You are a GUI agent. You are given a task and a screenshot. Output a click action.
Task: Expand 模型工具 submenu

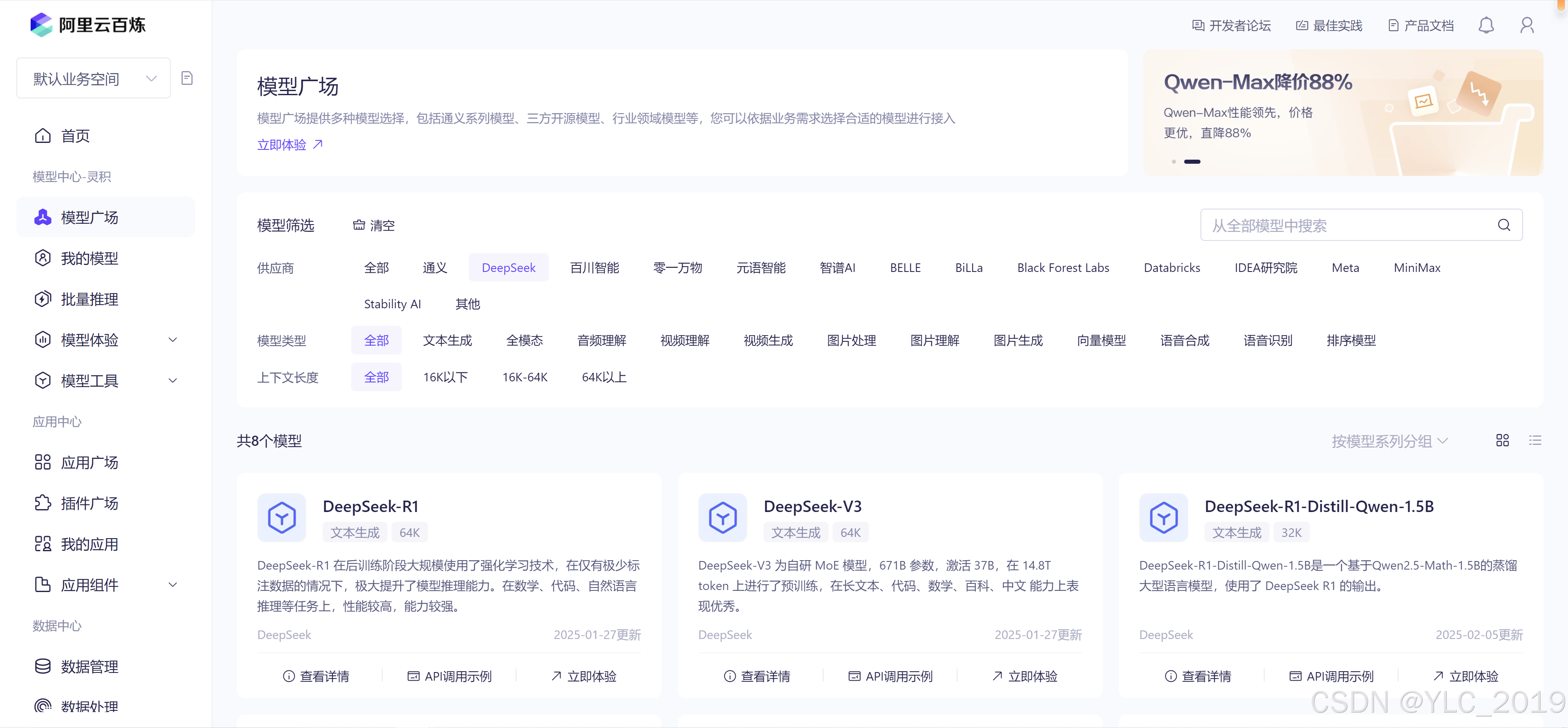[x=106, y=381]
